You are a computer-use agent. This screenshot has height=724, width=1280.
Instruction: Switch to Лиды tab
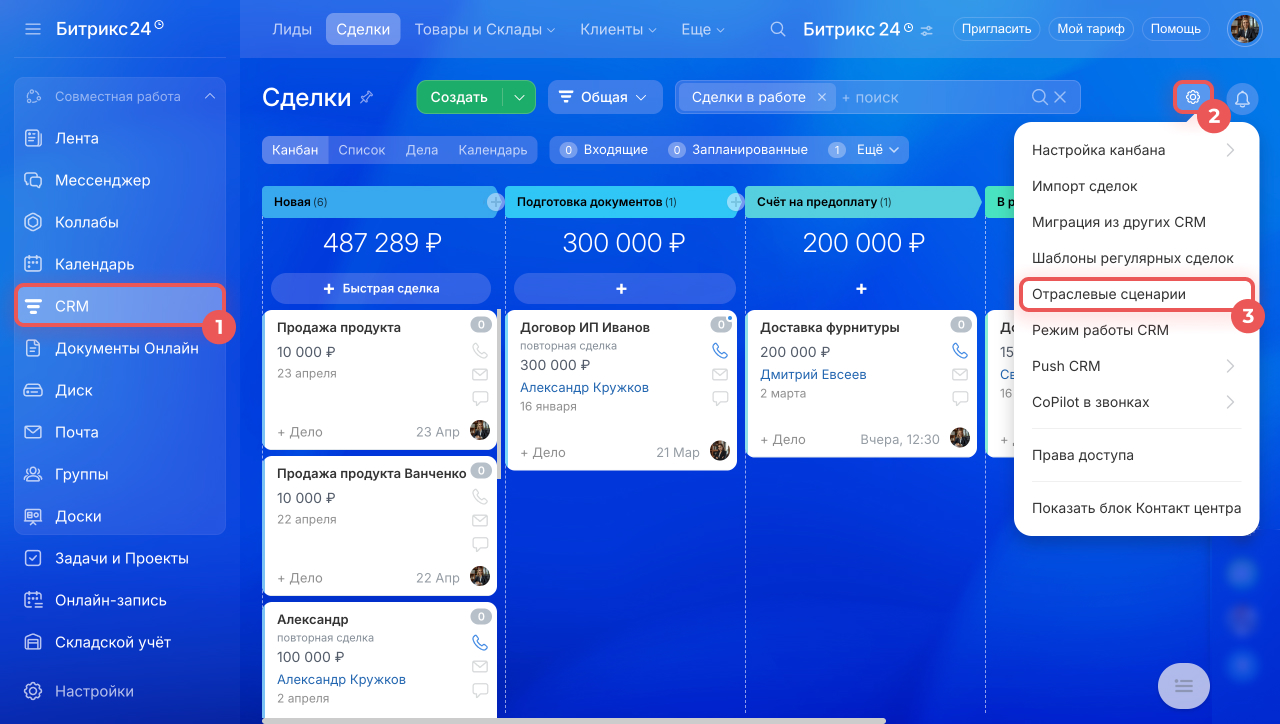[x=292, y=29]
